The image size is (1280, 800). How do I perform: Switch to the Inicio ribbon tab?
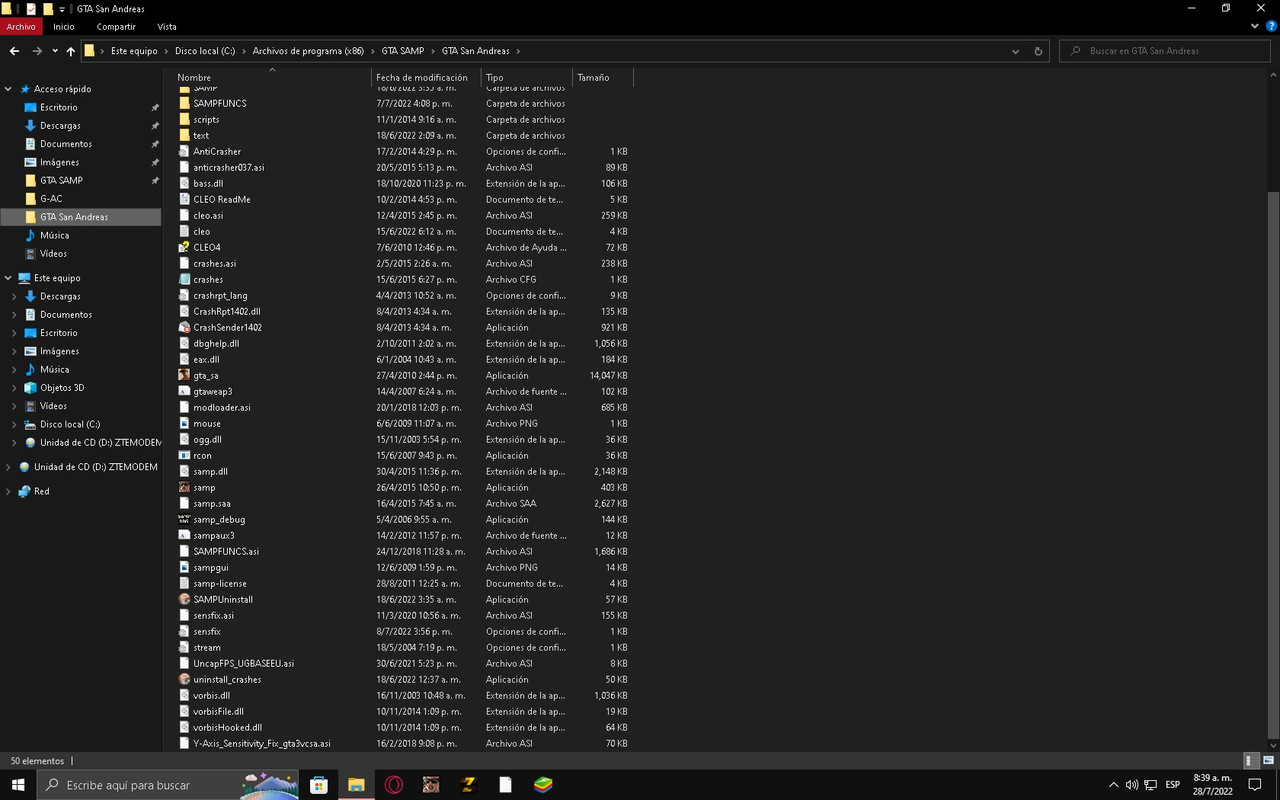click(64, 27)
